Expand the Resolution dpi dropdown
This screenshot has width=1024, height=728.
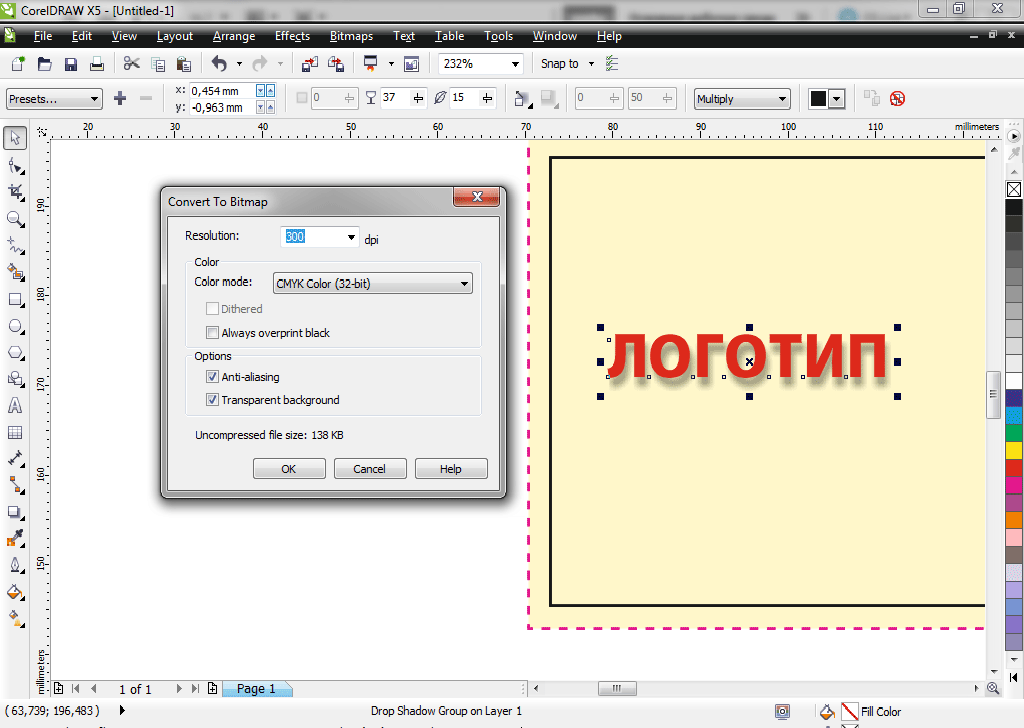[351, 238]
